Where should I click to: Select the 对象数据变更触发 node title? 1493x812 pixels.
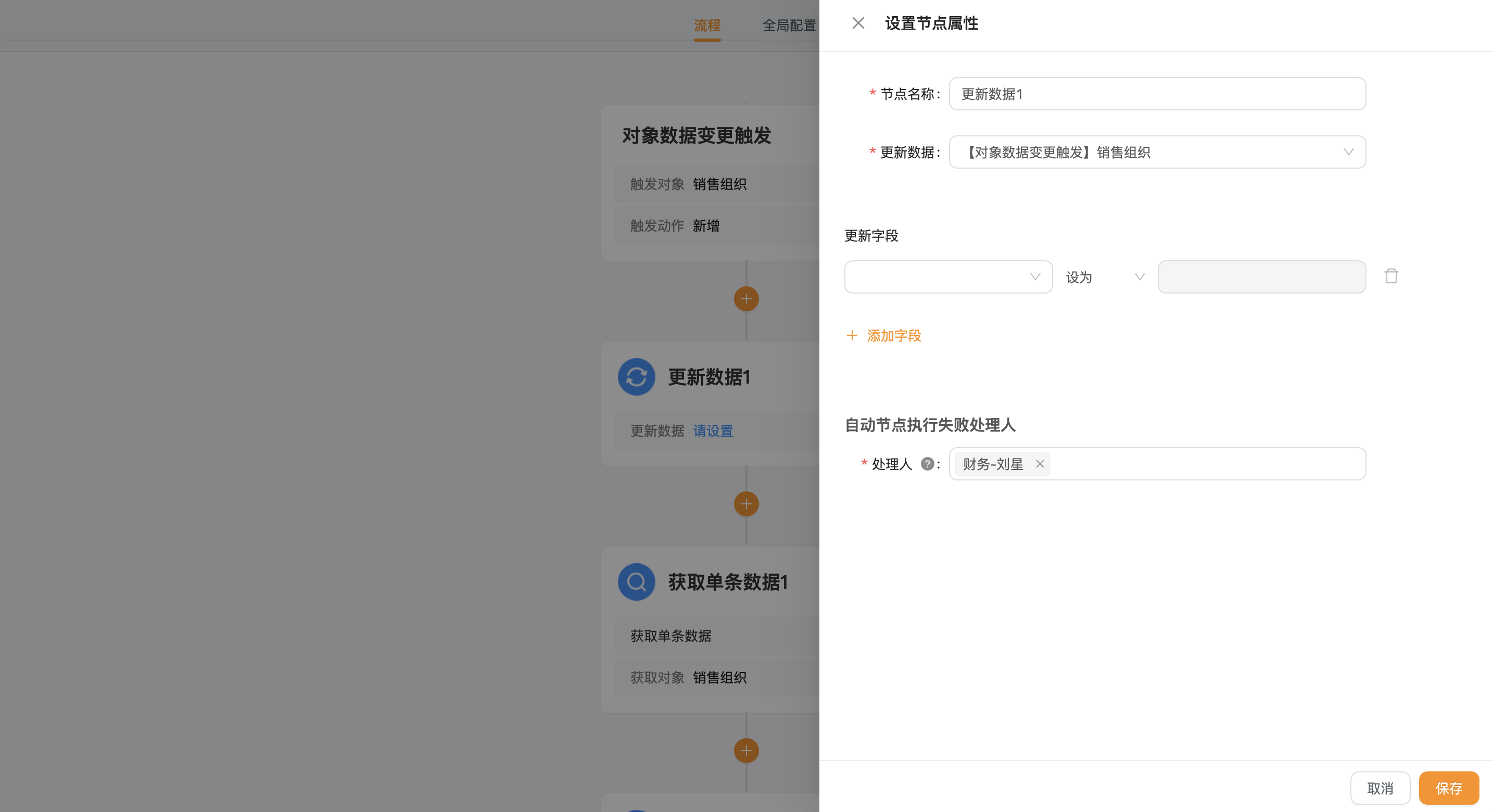point(696,135)
